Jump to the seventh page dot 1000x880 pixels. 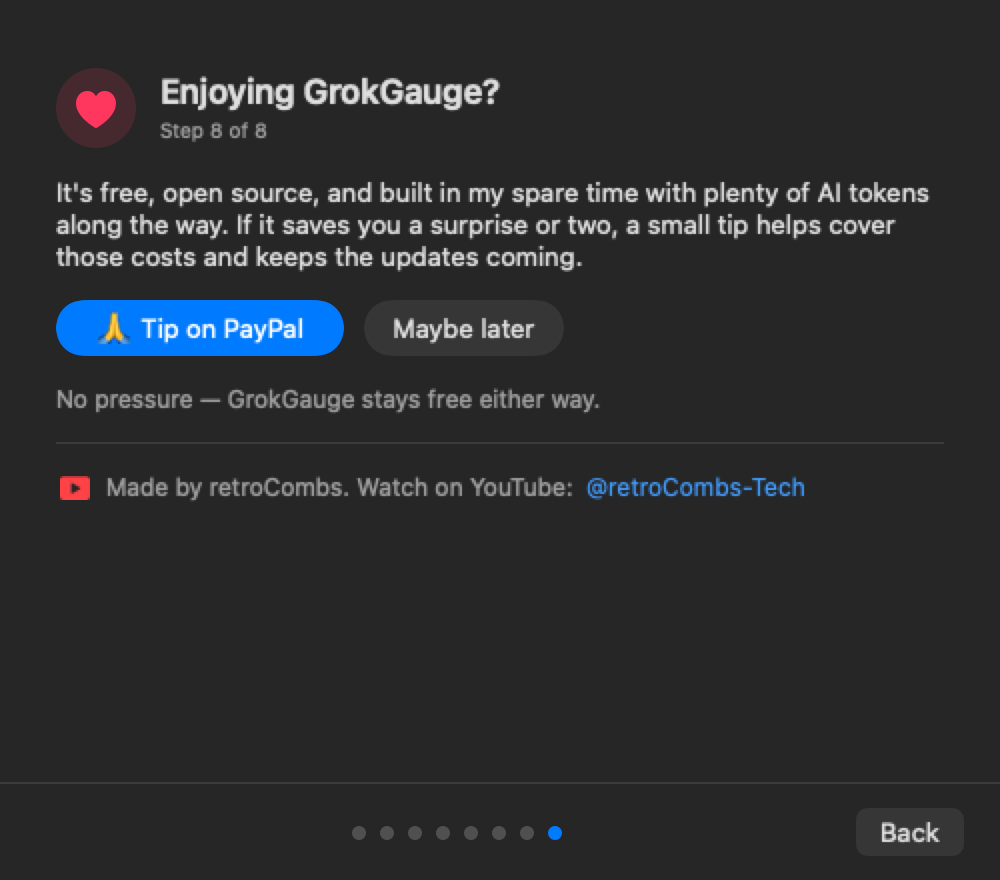point(527,833)
